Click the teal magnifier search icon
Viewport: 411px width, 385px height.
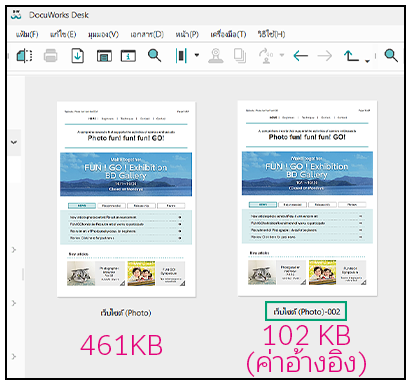[x=154, y=55]
